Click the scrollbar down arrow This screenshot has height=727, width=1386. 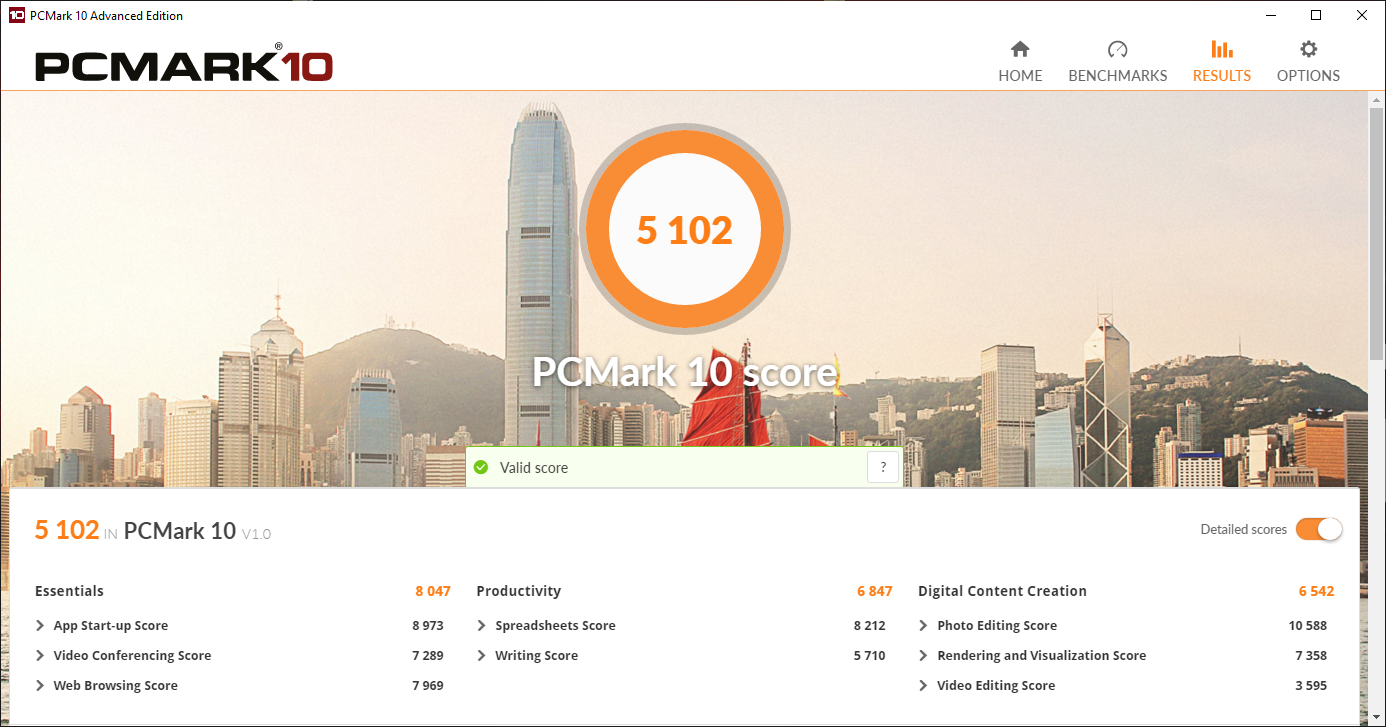pos(1377,717)
